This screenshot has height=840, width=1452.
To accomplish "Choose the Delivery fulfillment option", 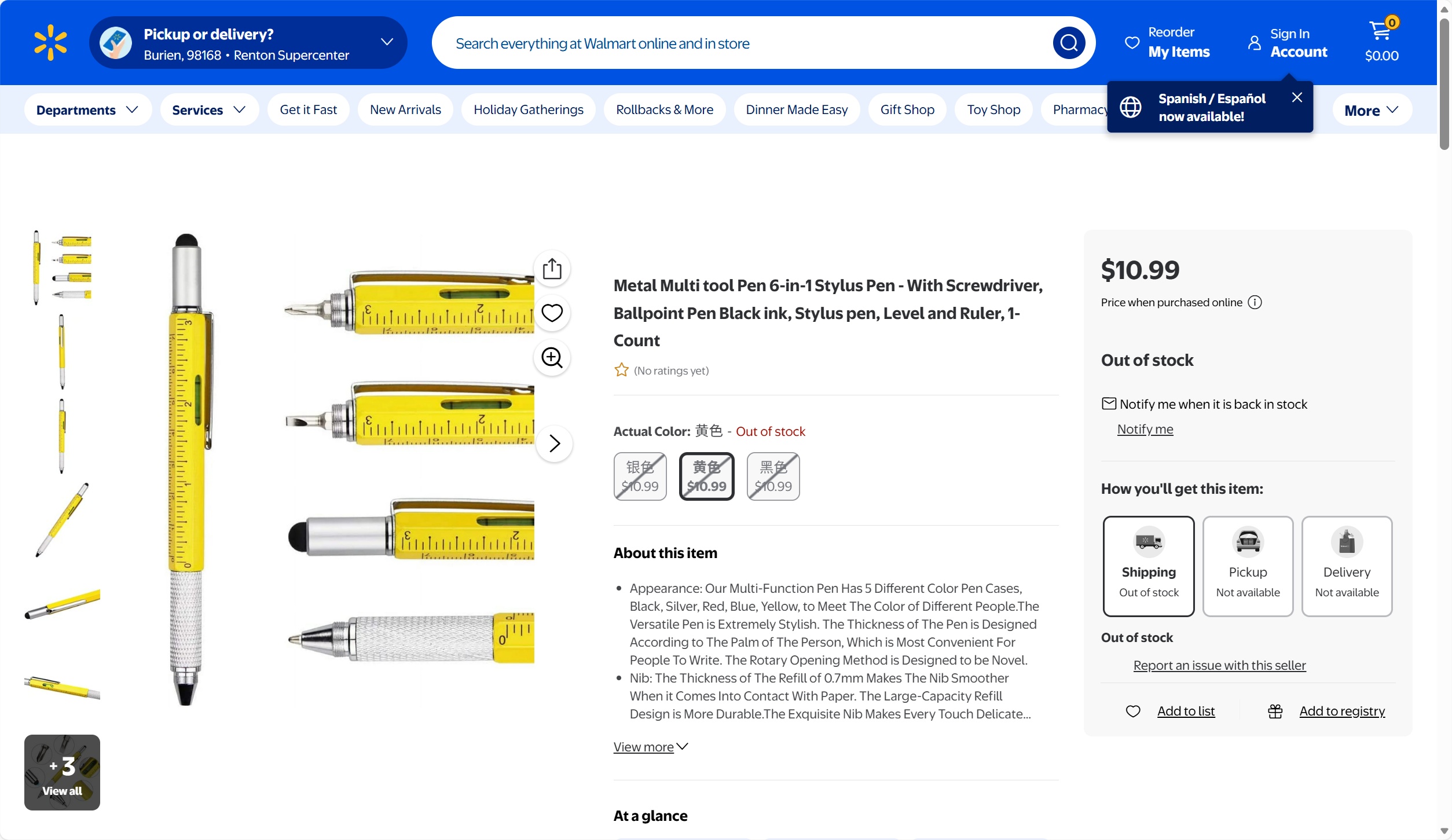I will [x=1347, y=566].
